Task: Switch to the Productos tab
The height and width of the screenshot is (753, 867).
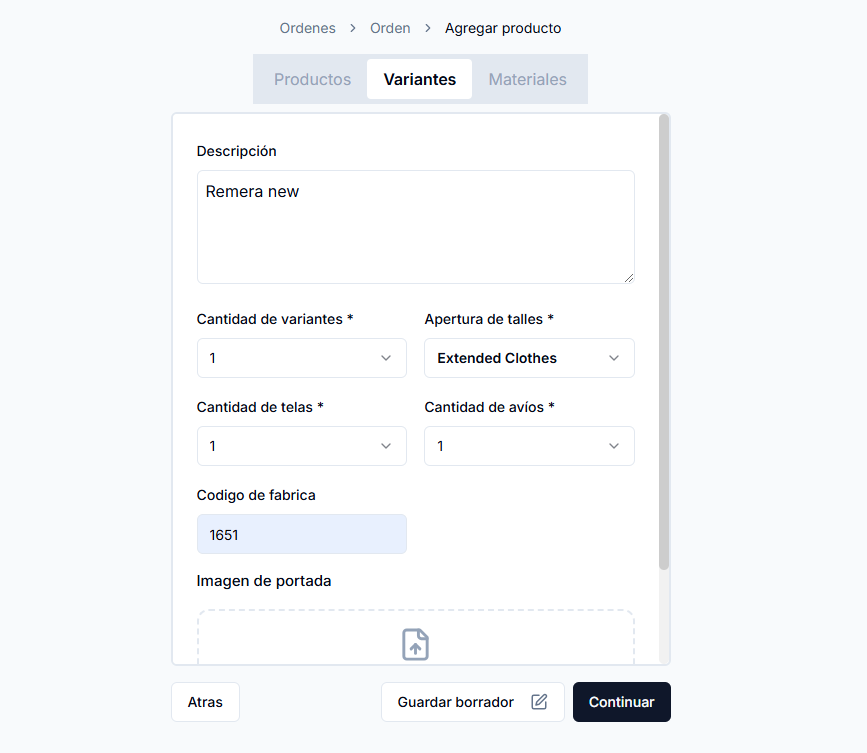Action: [x=312, y=79]
